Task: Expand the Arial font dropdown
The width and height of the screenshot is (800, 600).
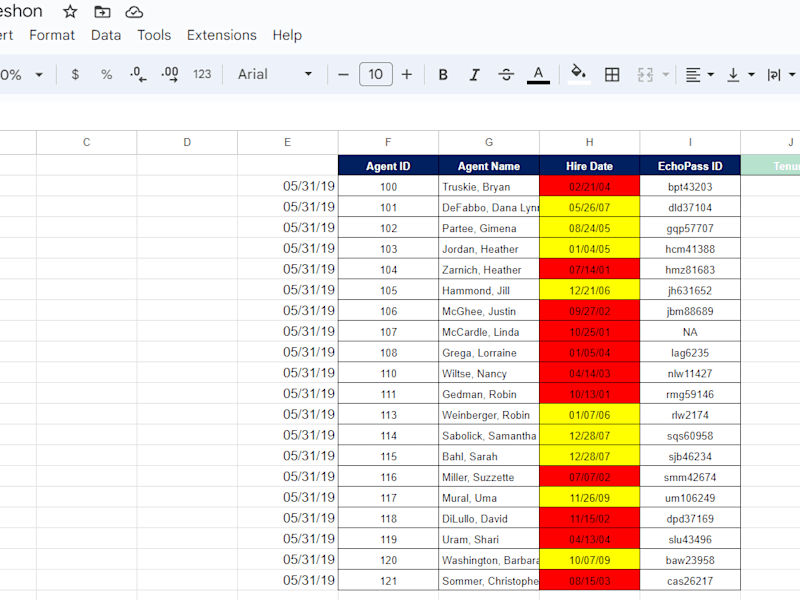Action: coord(274,74)
